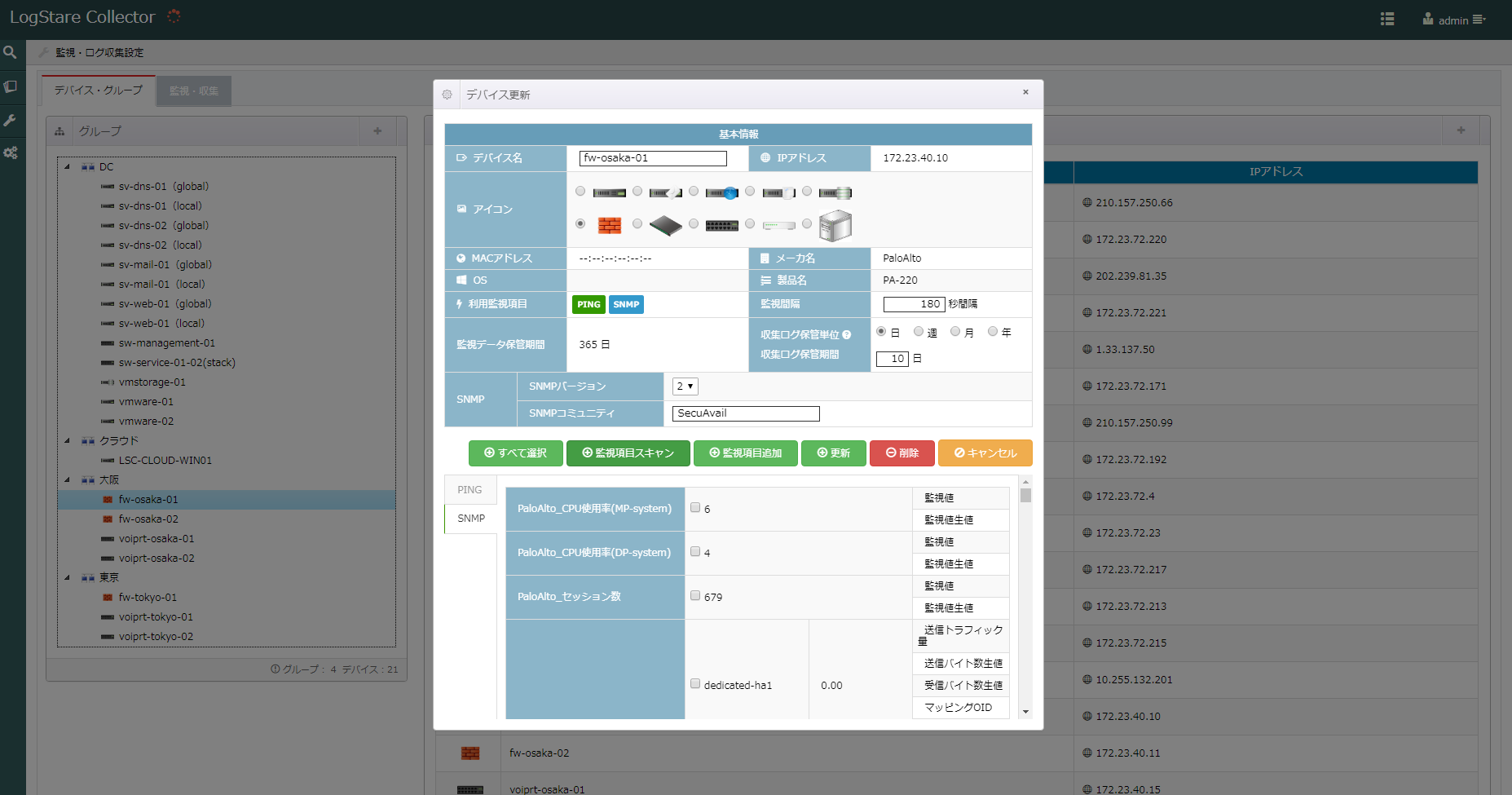The height and width of the screenshot is (795, 1512).
Task: Click the 収集ログ保管期間 days input field
Action: pos(892,359)
